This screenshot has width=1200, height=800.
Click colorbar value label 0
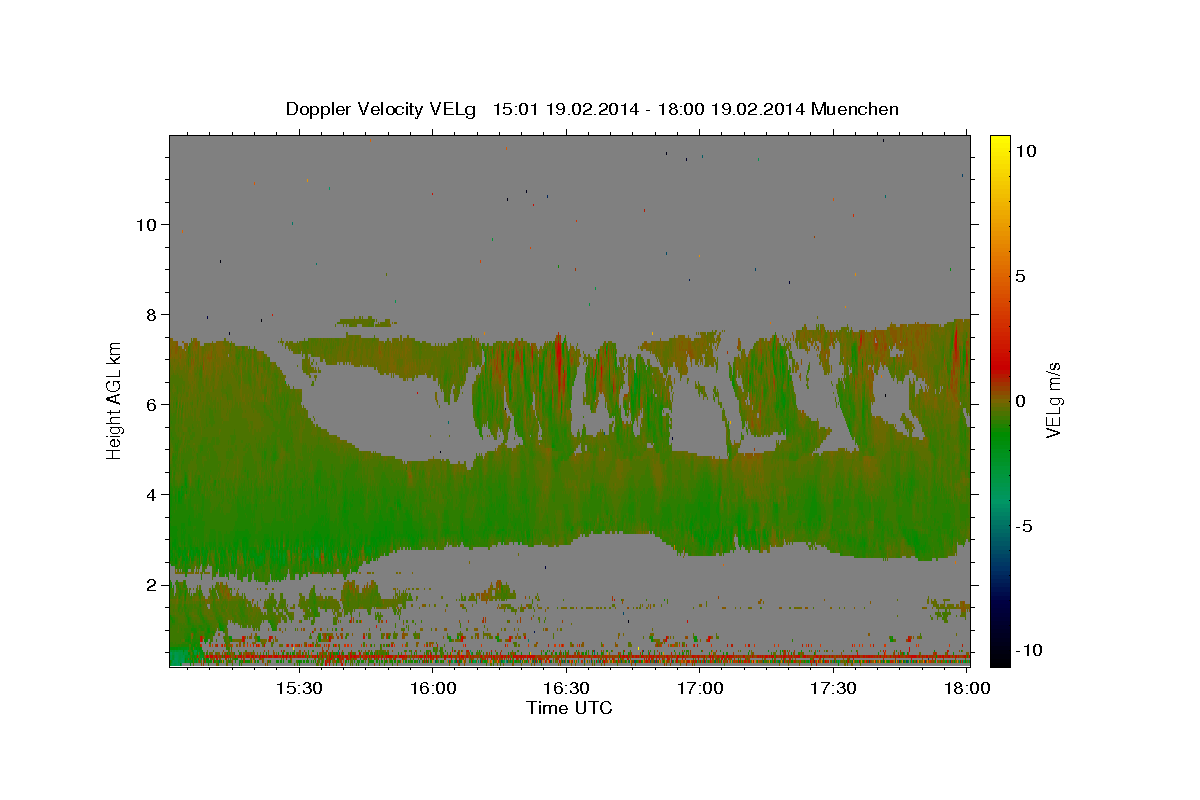(1021, 401)
